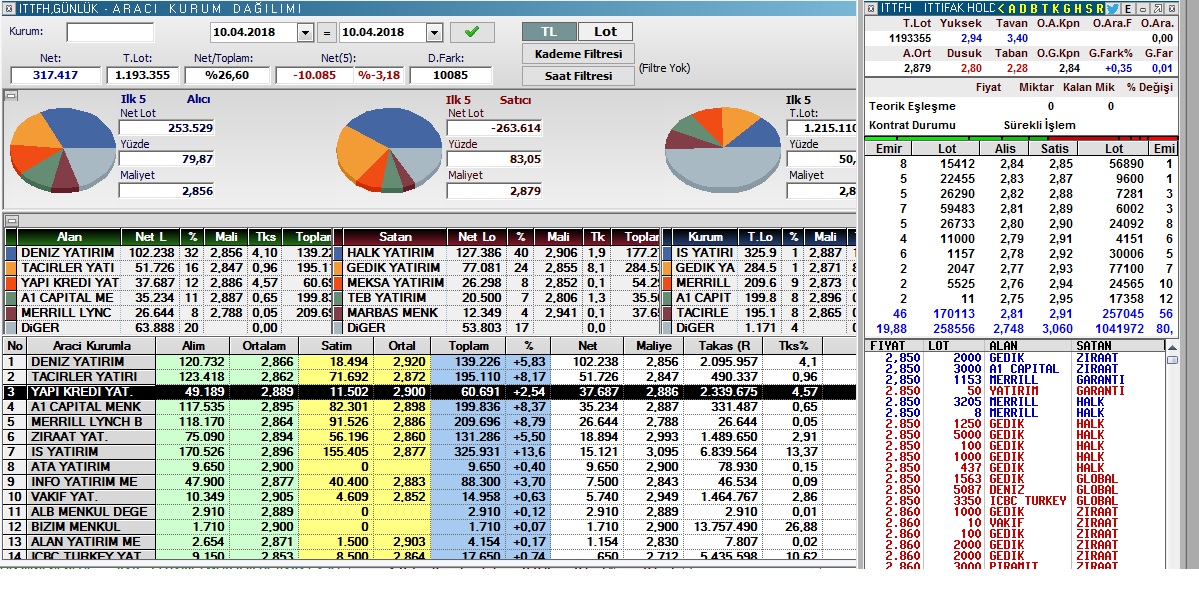Click the Ilk 5 Satıcı pie chart

click(x=390, y=148)
